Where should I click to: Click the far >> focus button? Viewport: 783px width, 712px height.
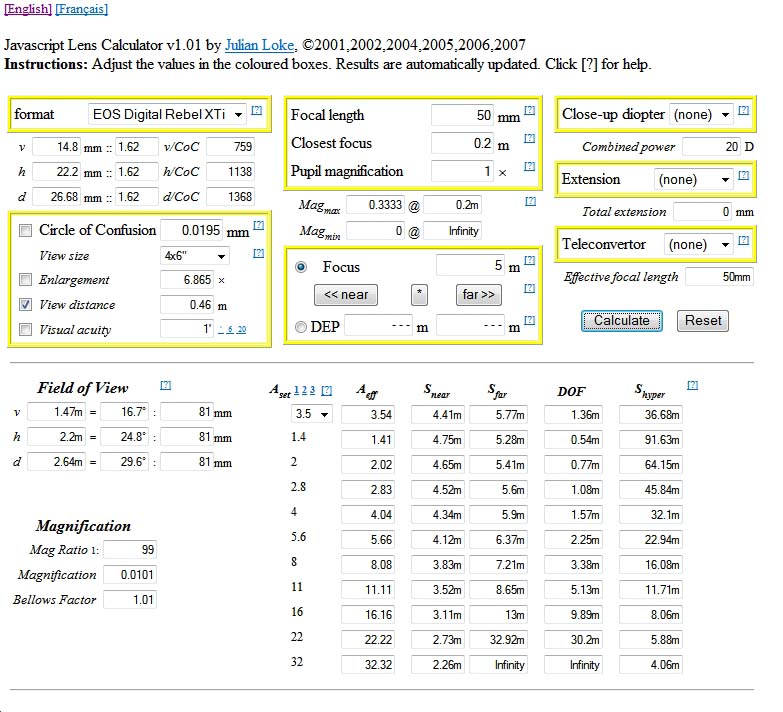coord(478,295)
